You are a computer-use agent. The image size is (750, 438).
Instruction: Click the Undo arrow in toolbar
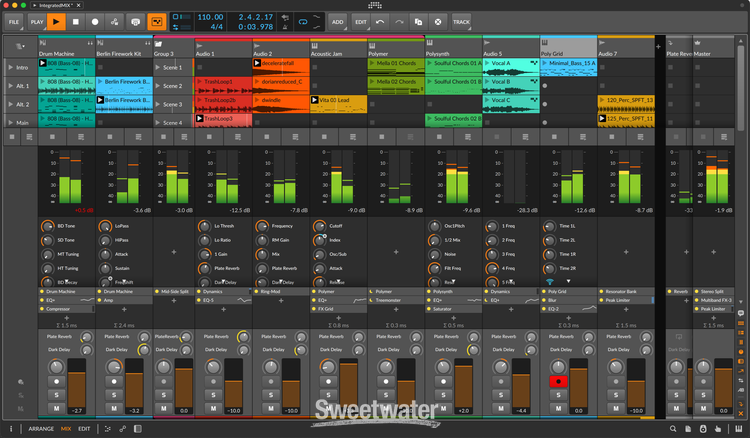[x=380, y=21]
